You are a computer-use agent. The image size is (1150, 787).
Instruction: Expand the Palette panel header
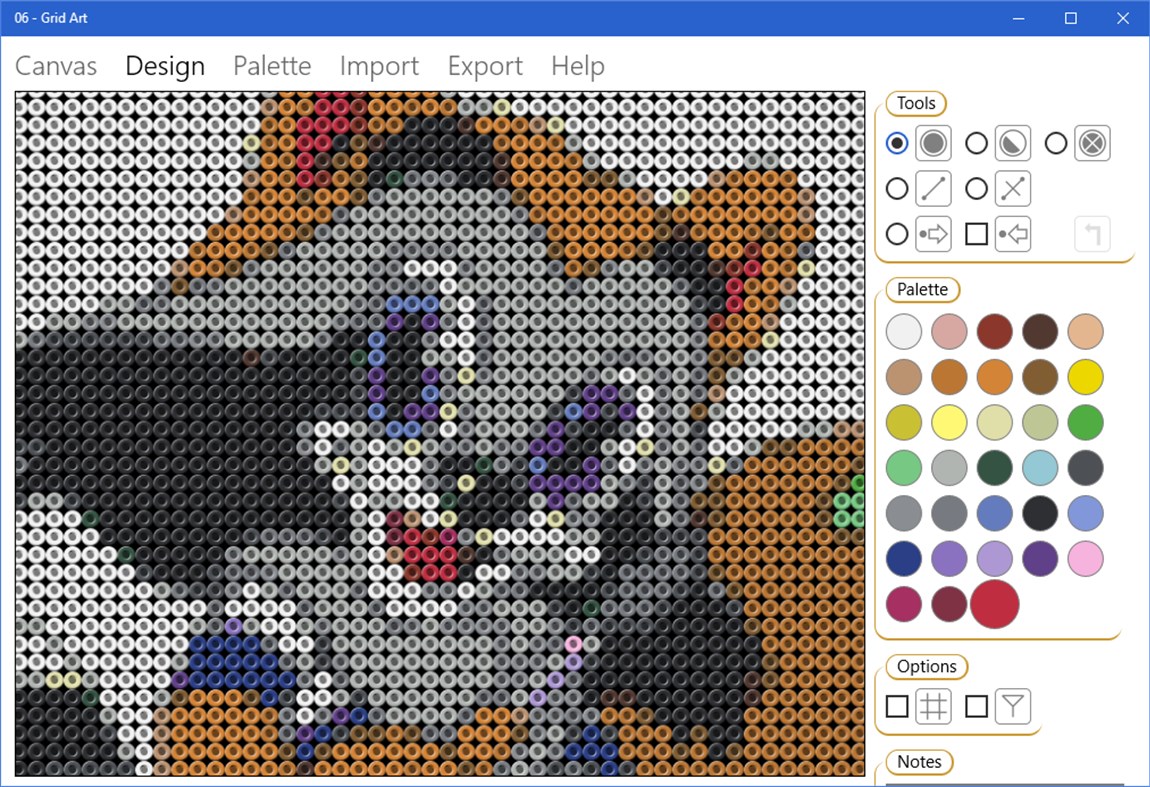(921, 289)
